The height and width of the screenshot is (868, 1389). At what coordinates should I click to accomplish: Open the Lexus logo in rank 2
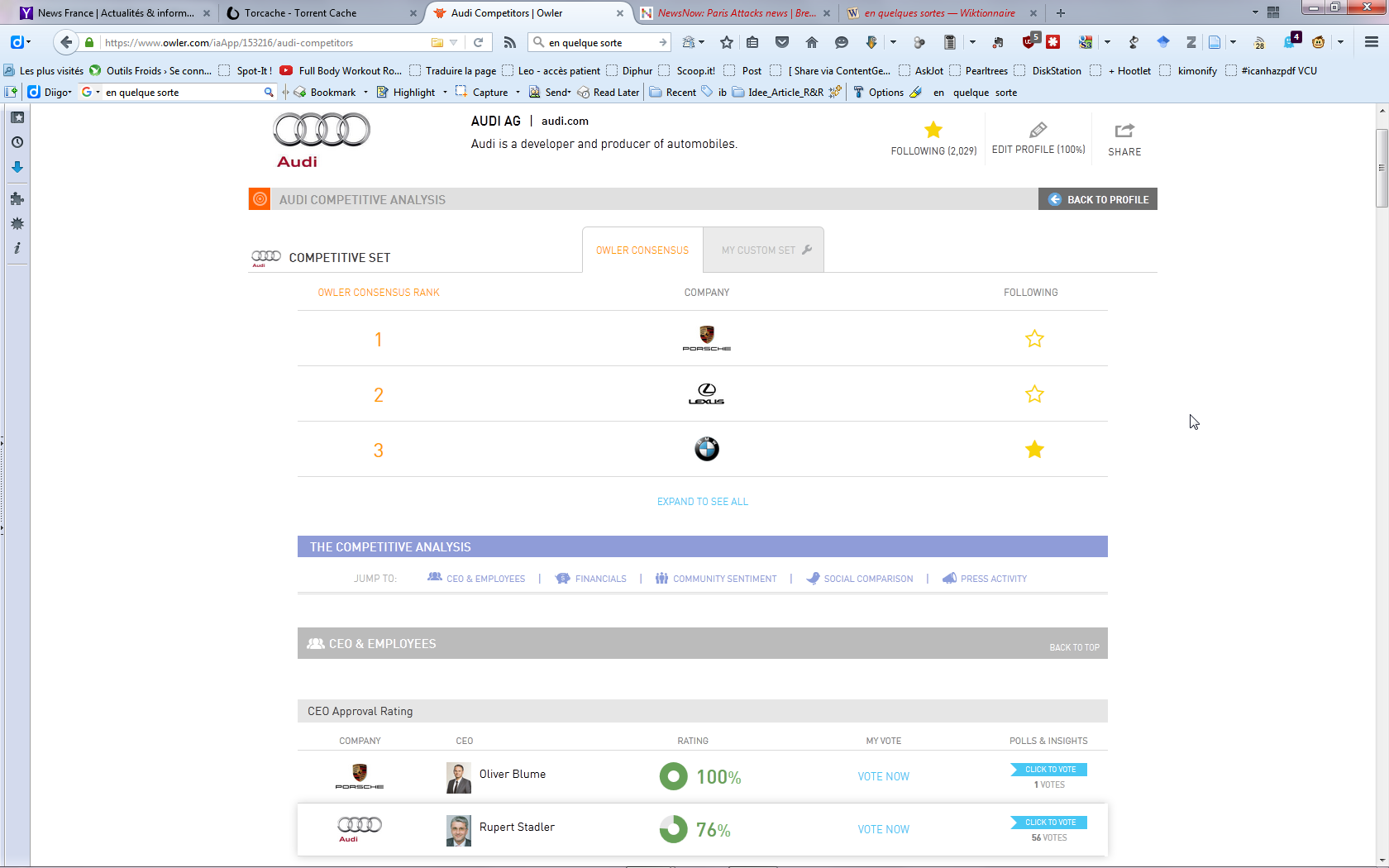coord(707,393)
